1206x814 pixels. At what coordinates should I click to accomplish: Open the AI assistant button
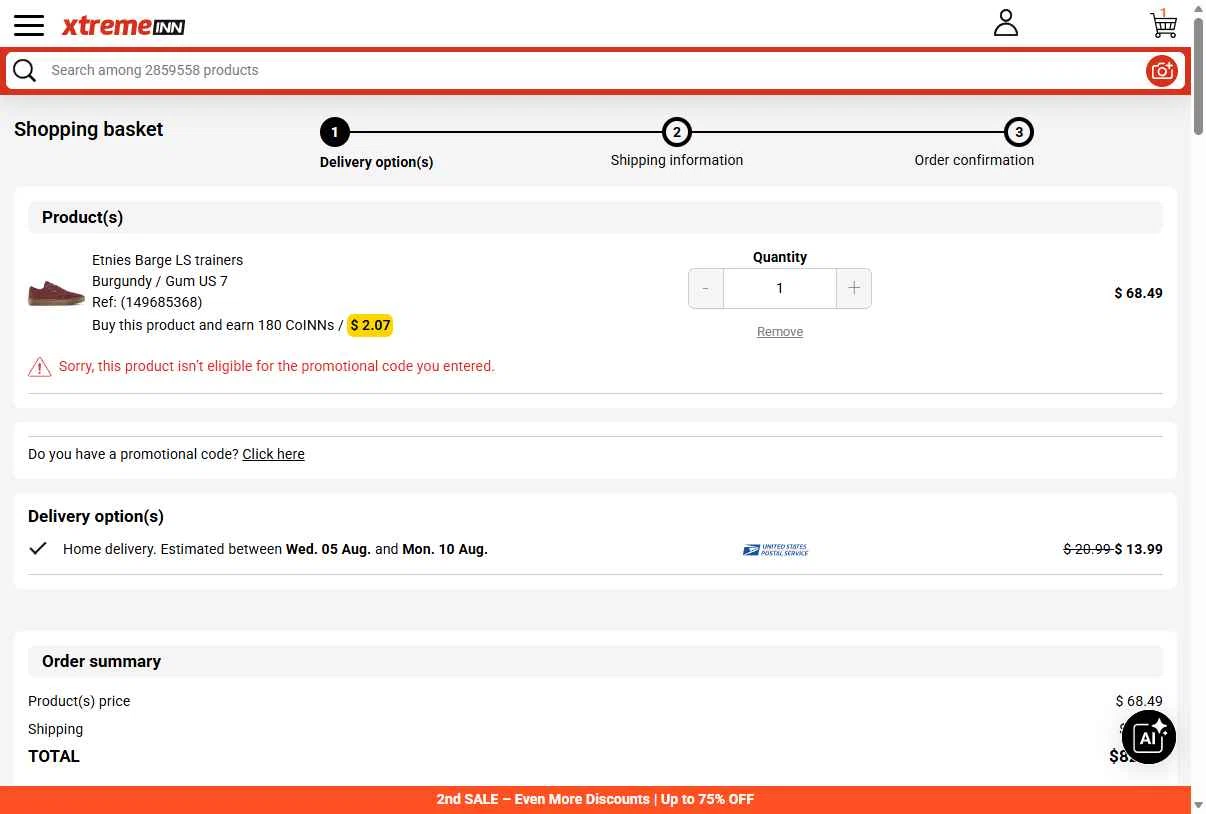(1148, 738)
